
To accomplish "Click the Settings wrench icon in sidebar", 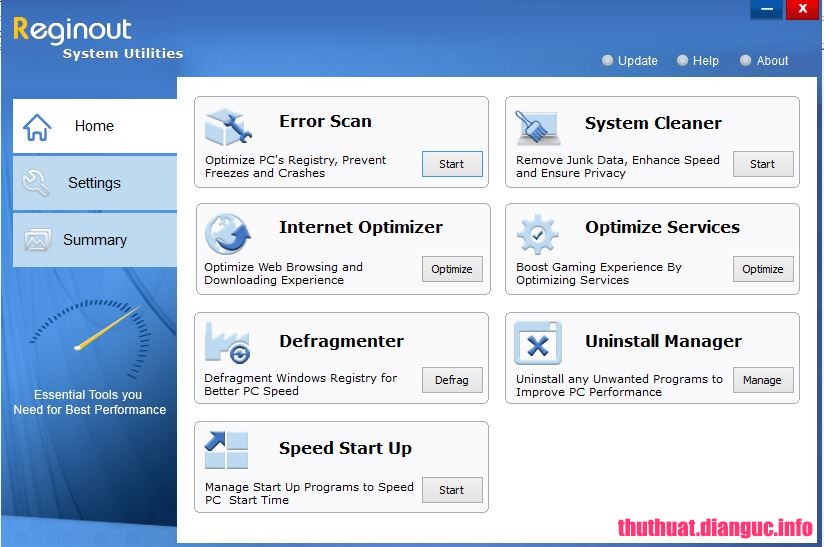I will (x=36, y=183).
